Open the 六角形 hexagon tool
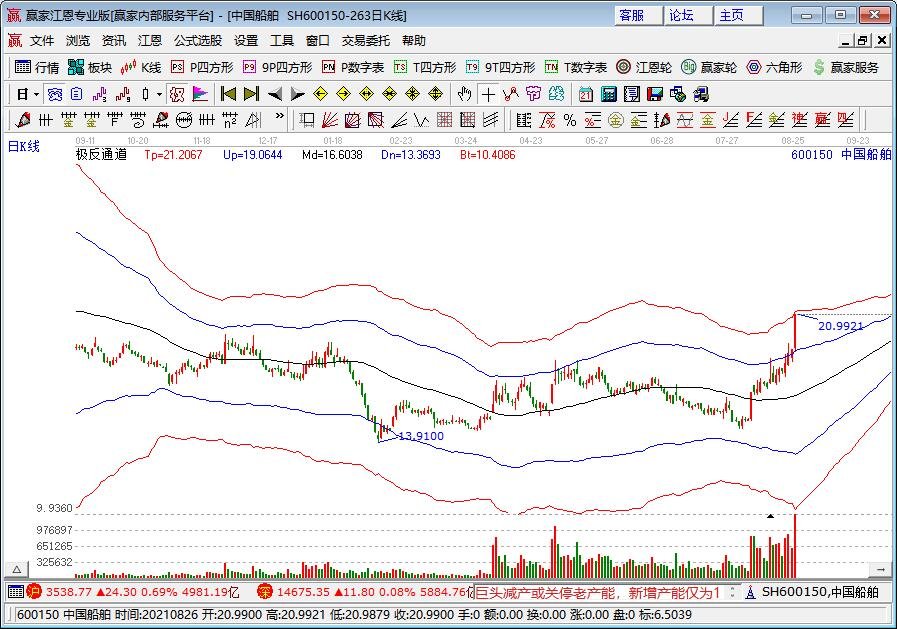897x629 pixels. point(775,67)
